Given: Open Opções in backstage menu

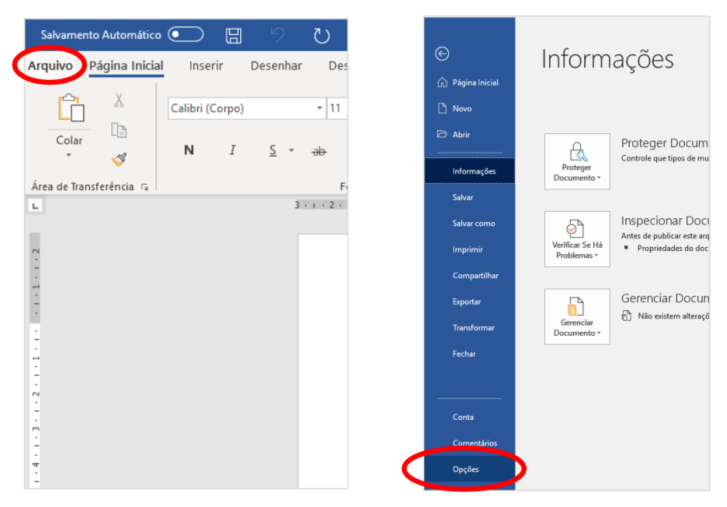Looking at the screenshot, I should (469, 469).
